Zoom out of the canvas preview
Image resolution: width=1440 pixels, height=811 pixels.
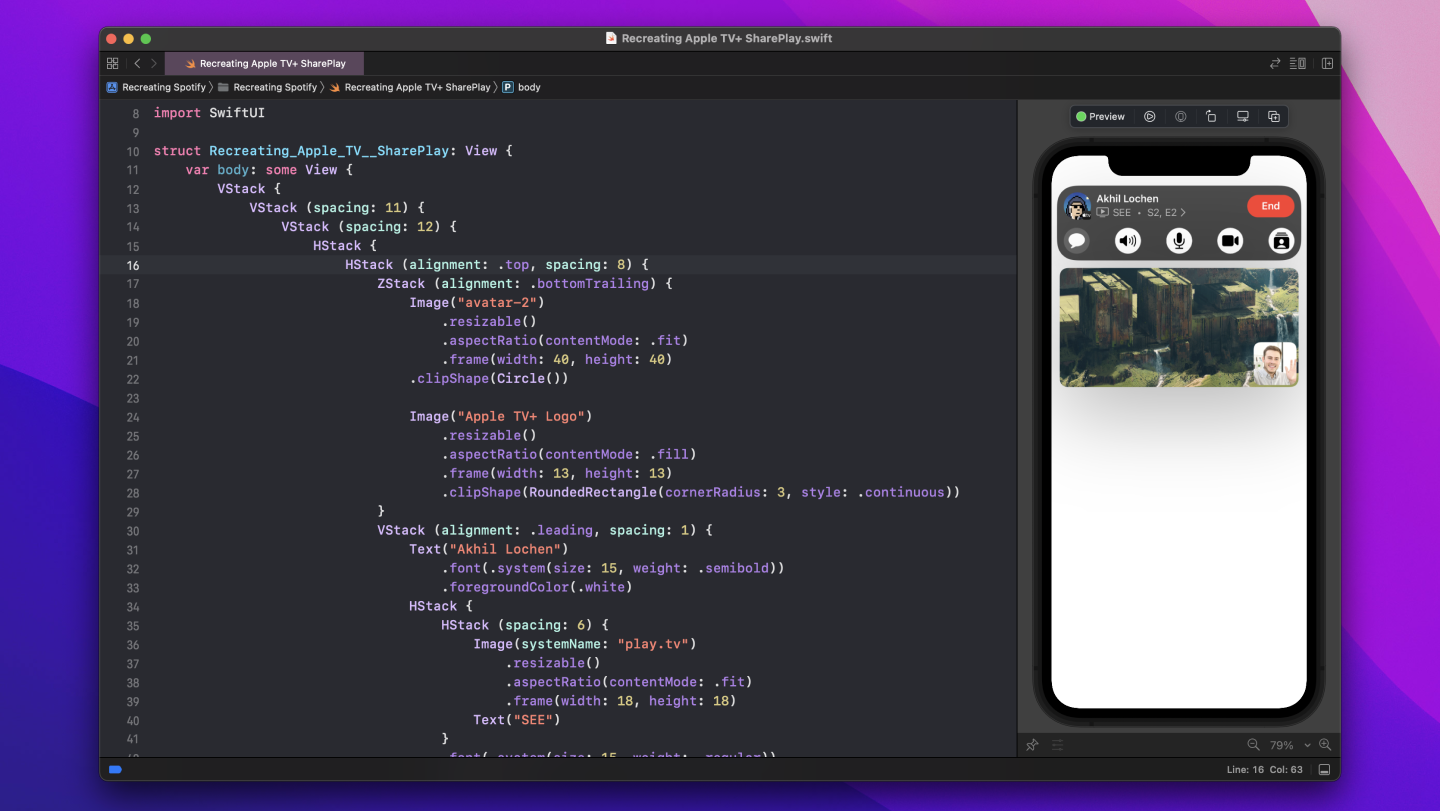tap(1253, 745)
